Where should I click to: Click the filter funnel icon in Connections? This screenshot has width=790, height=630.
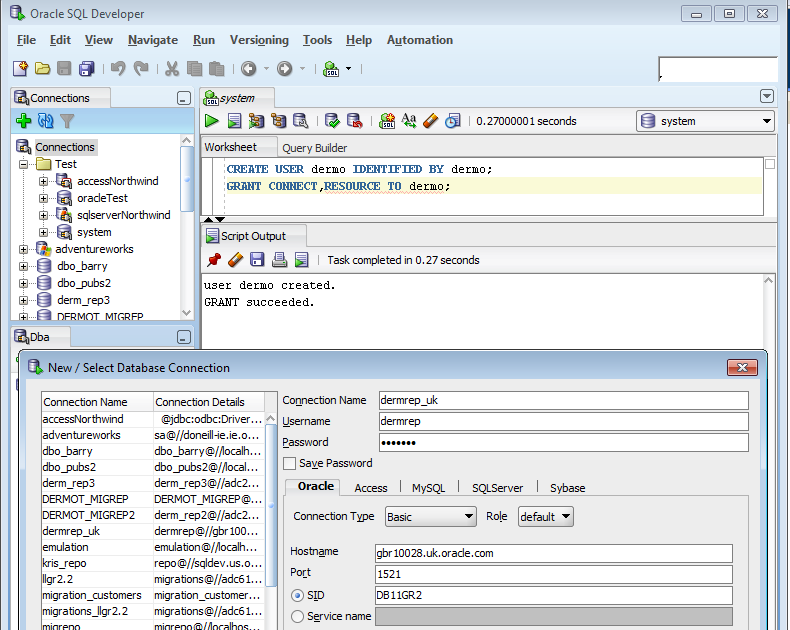pyautogui.click(x=67, y=121)
